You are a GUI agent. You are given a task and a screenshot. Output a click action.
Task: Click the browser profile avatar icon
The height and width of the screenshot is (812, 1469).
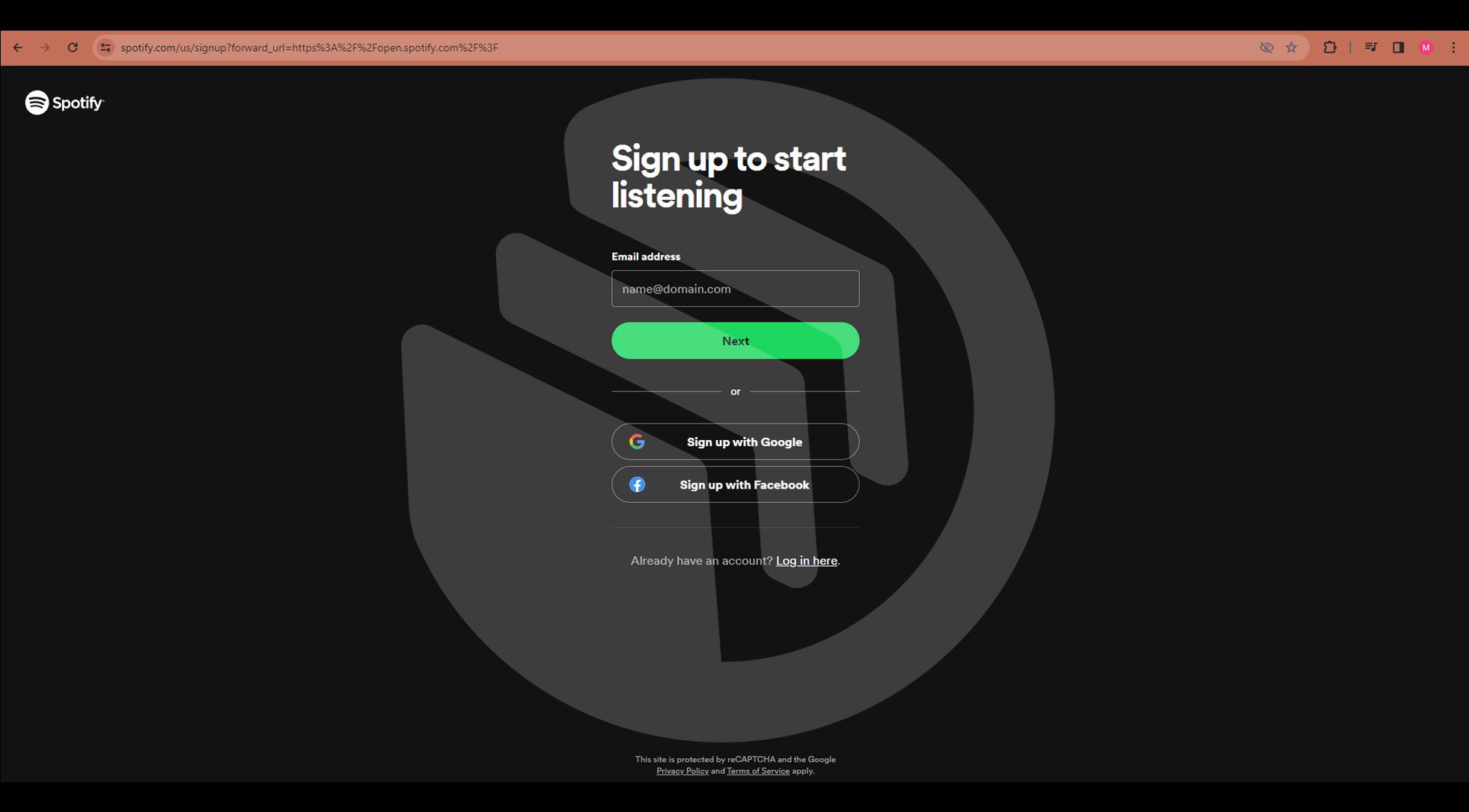tap(1426, 47)
